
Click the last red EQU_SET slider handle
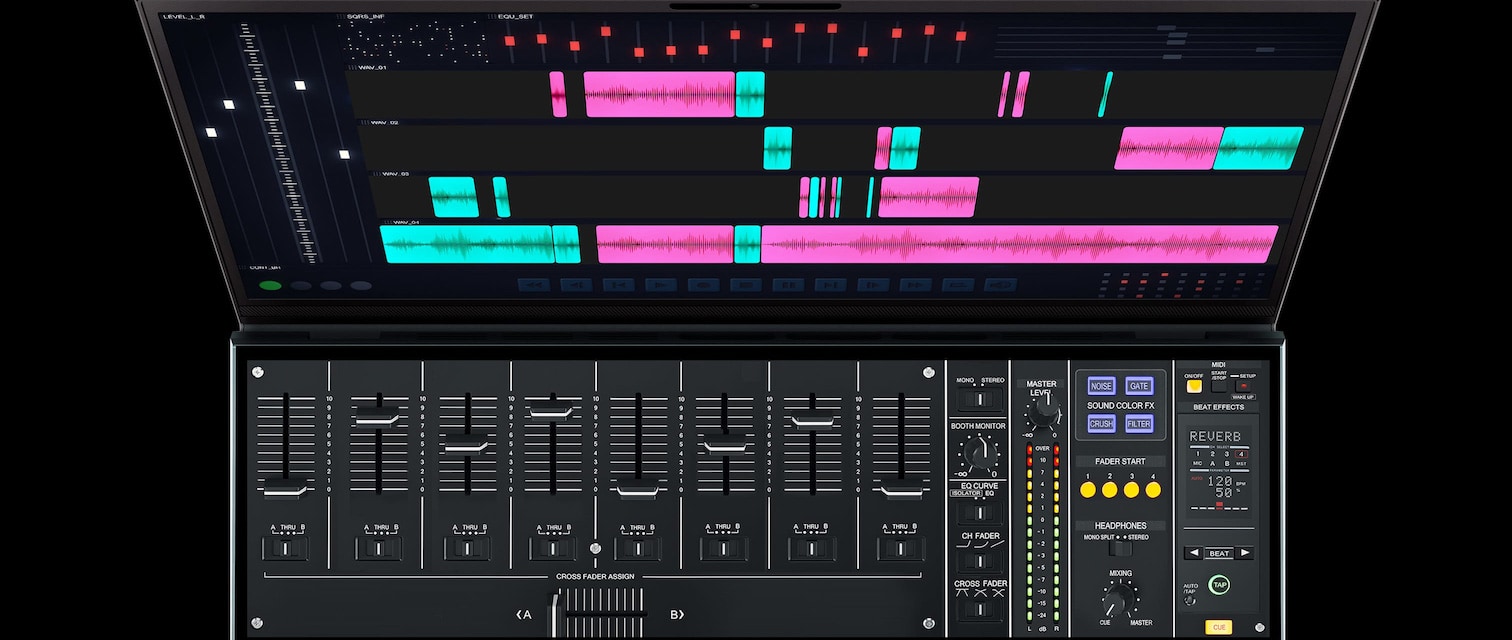[961, 35]
